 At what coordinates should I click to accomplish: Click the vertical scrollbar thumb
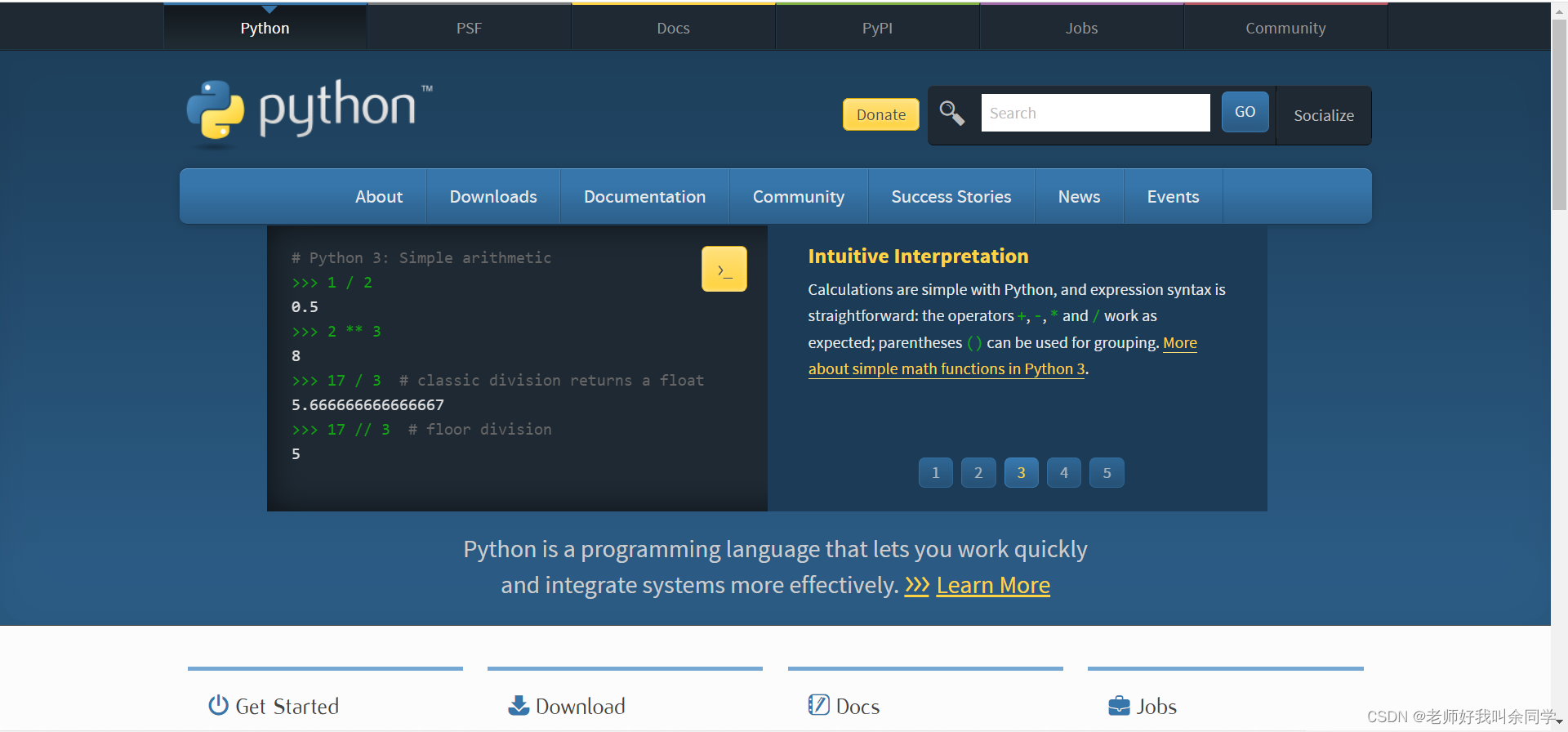pyautogui.click(x=1559, y=114)
